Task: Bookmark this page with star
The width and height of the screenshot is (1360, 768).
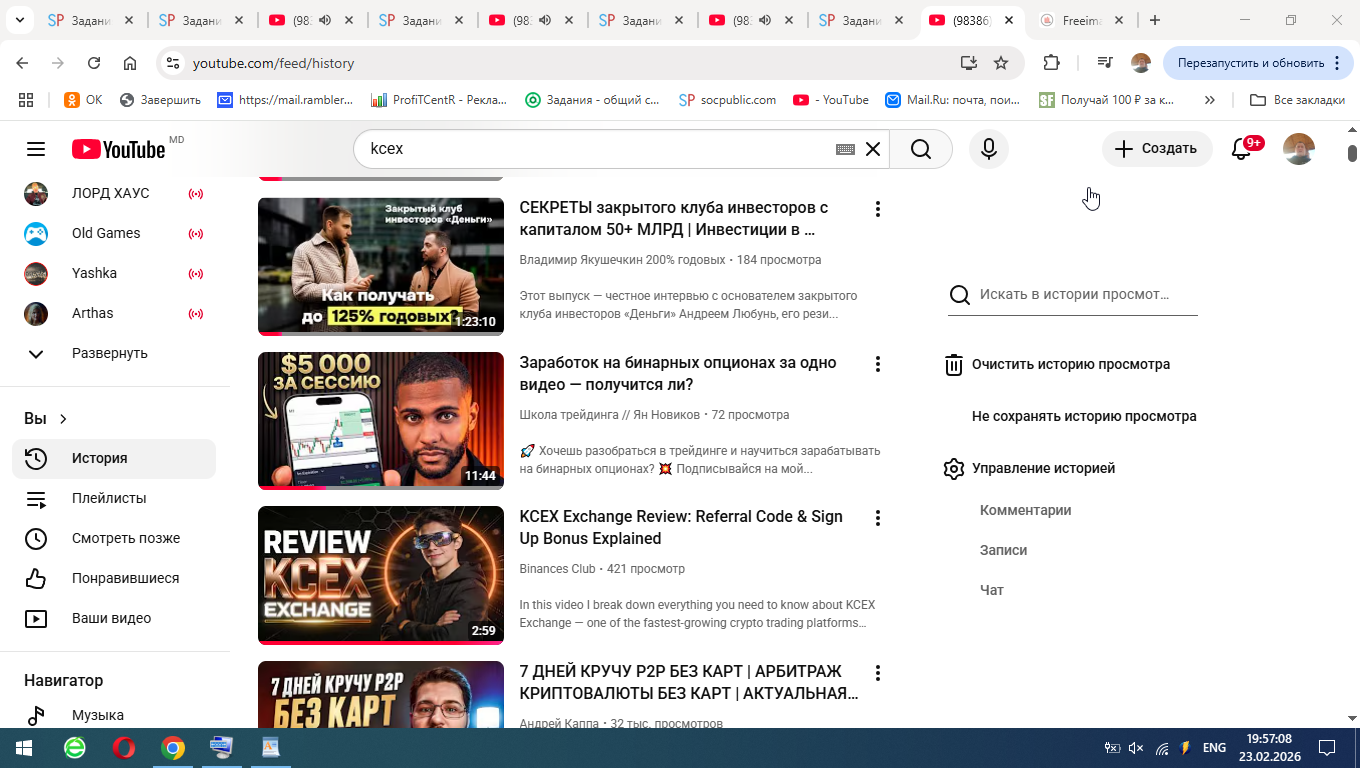Action: [x=1001, y=63]
